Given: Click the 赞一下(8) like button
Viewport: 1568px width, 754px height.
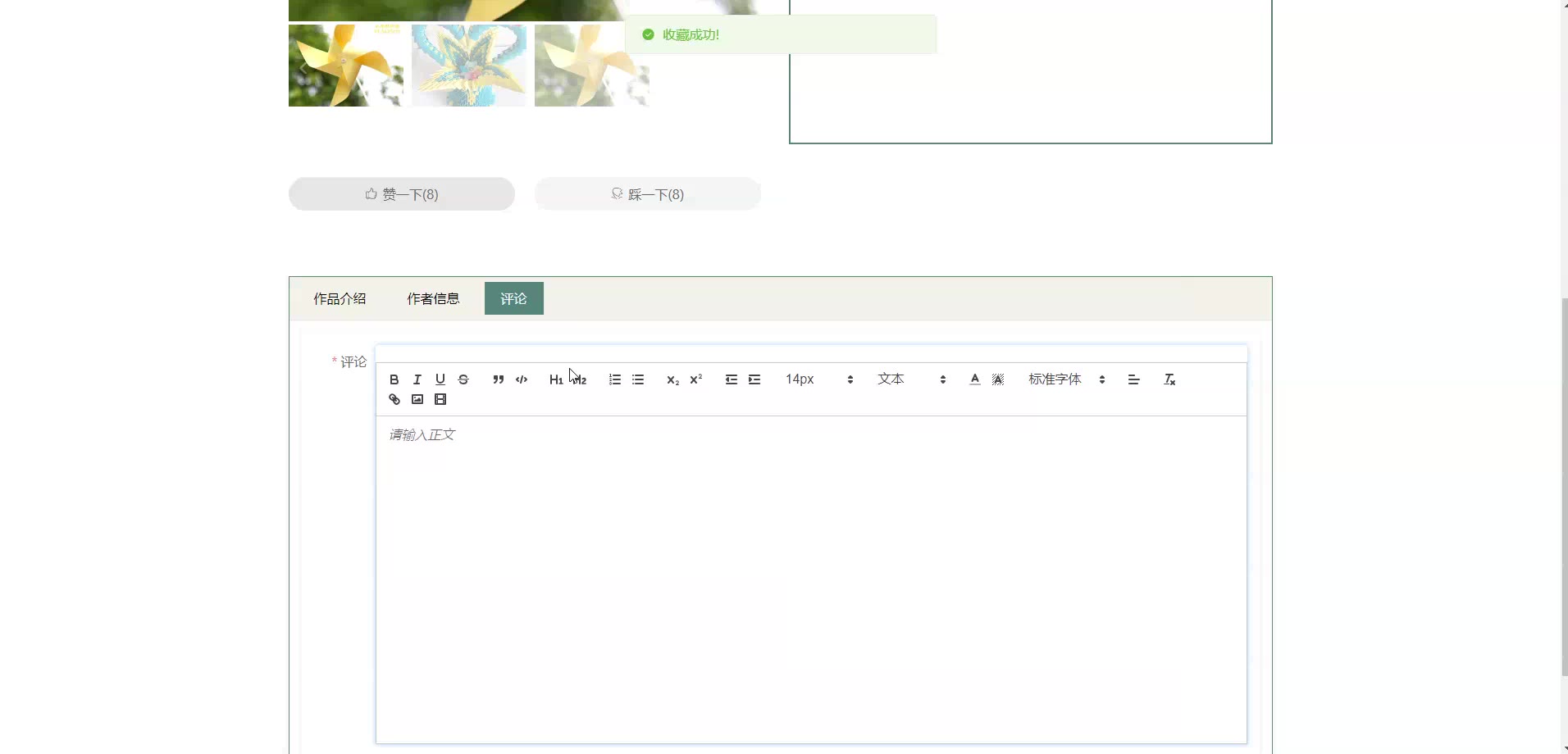Looking at the screenshot, I should tap(402, 194).
